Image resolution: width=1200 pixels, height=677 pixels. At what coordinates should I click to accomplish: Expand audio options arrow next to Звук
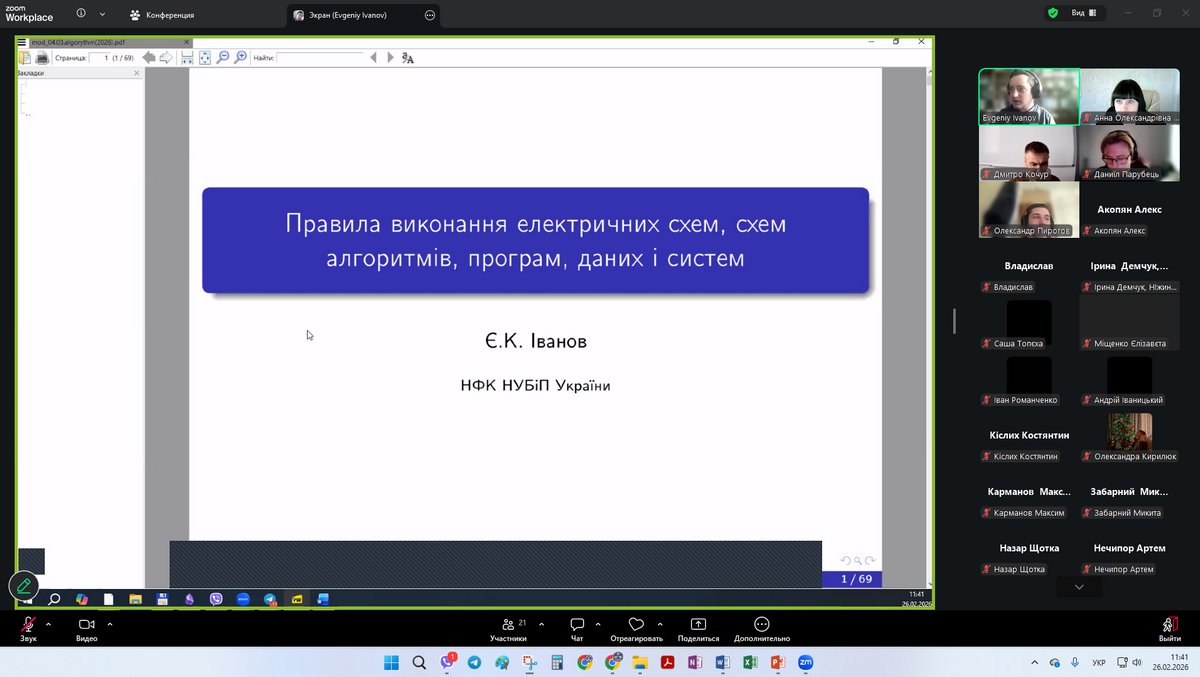pos(52,623)
